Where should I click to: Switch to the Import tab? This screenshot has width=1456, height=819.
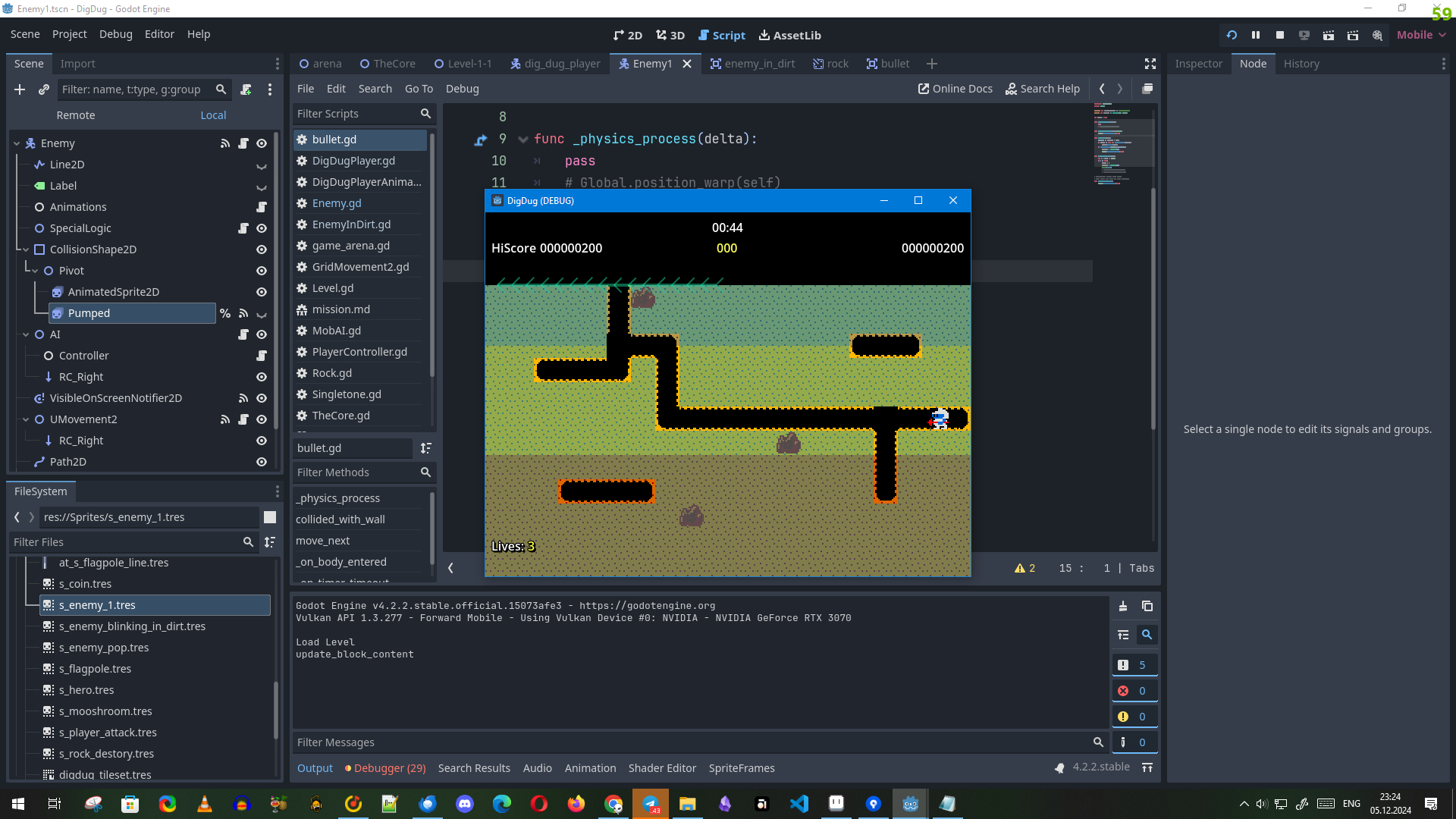point(77,64)
